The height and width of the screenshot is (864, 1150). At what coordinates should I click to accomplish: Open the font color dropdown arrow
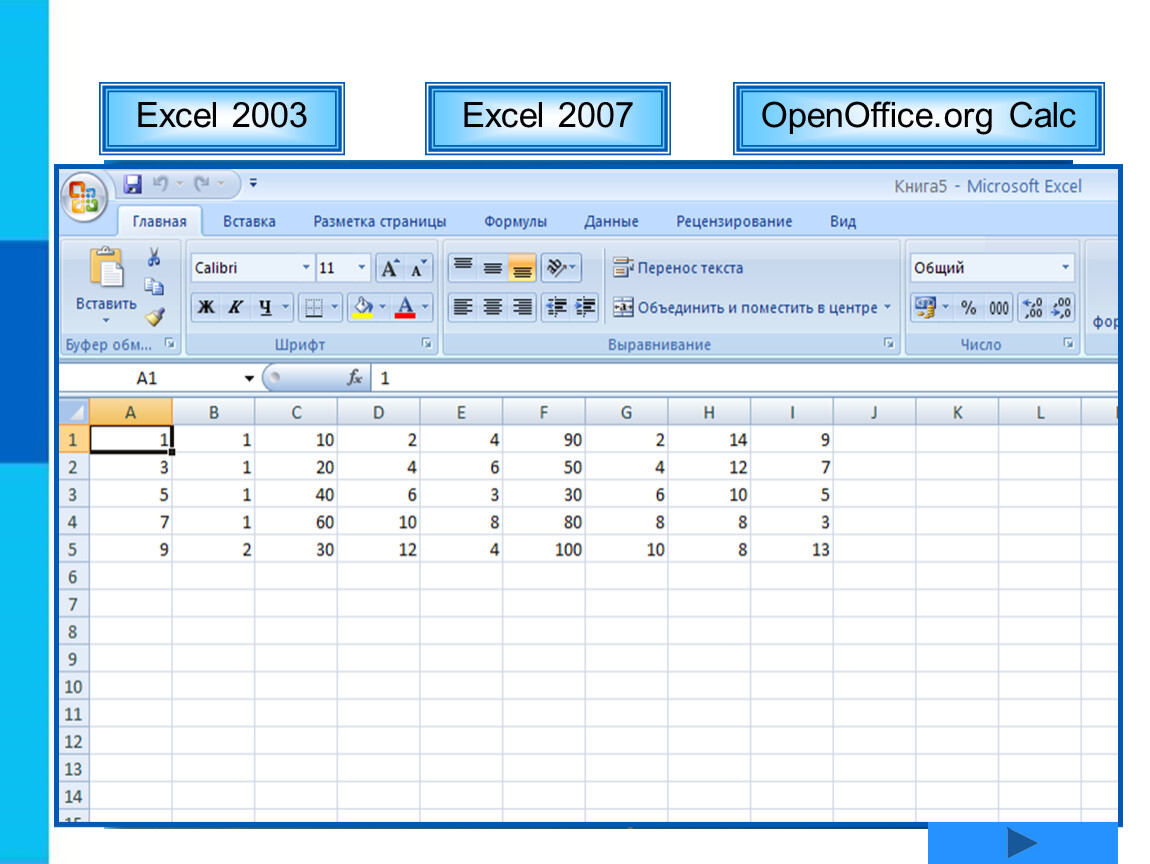click(425, 307)
